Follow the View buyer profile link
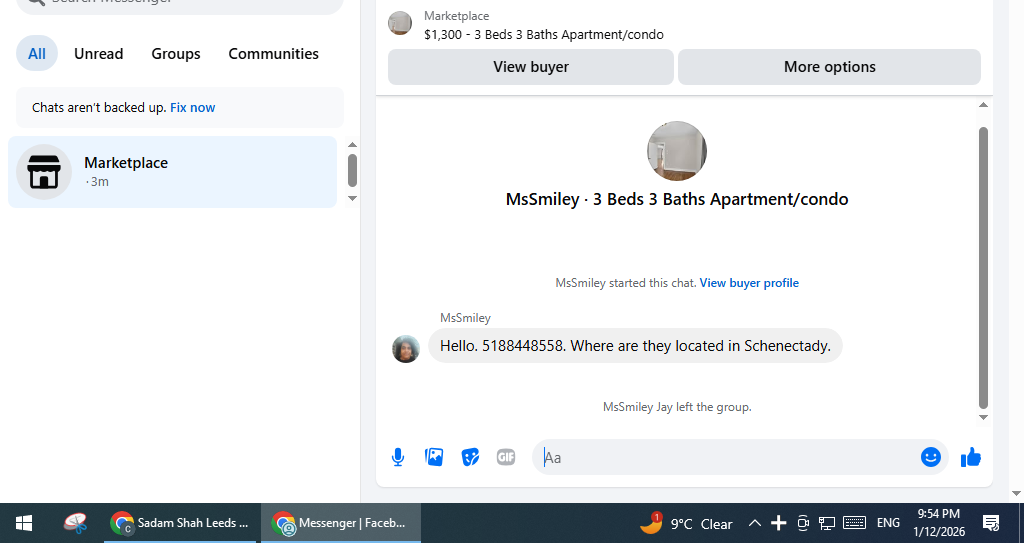 (749, 283)
